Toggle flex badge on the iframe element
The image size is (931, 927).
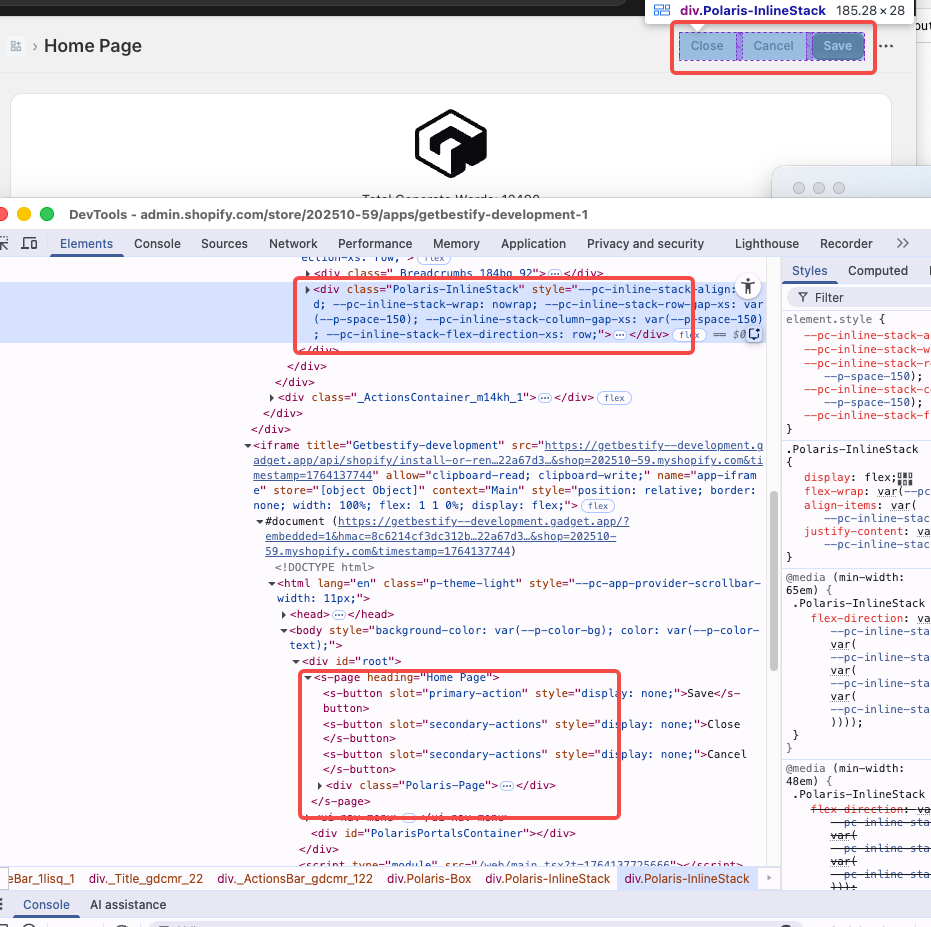598,506
